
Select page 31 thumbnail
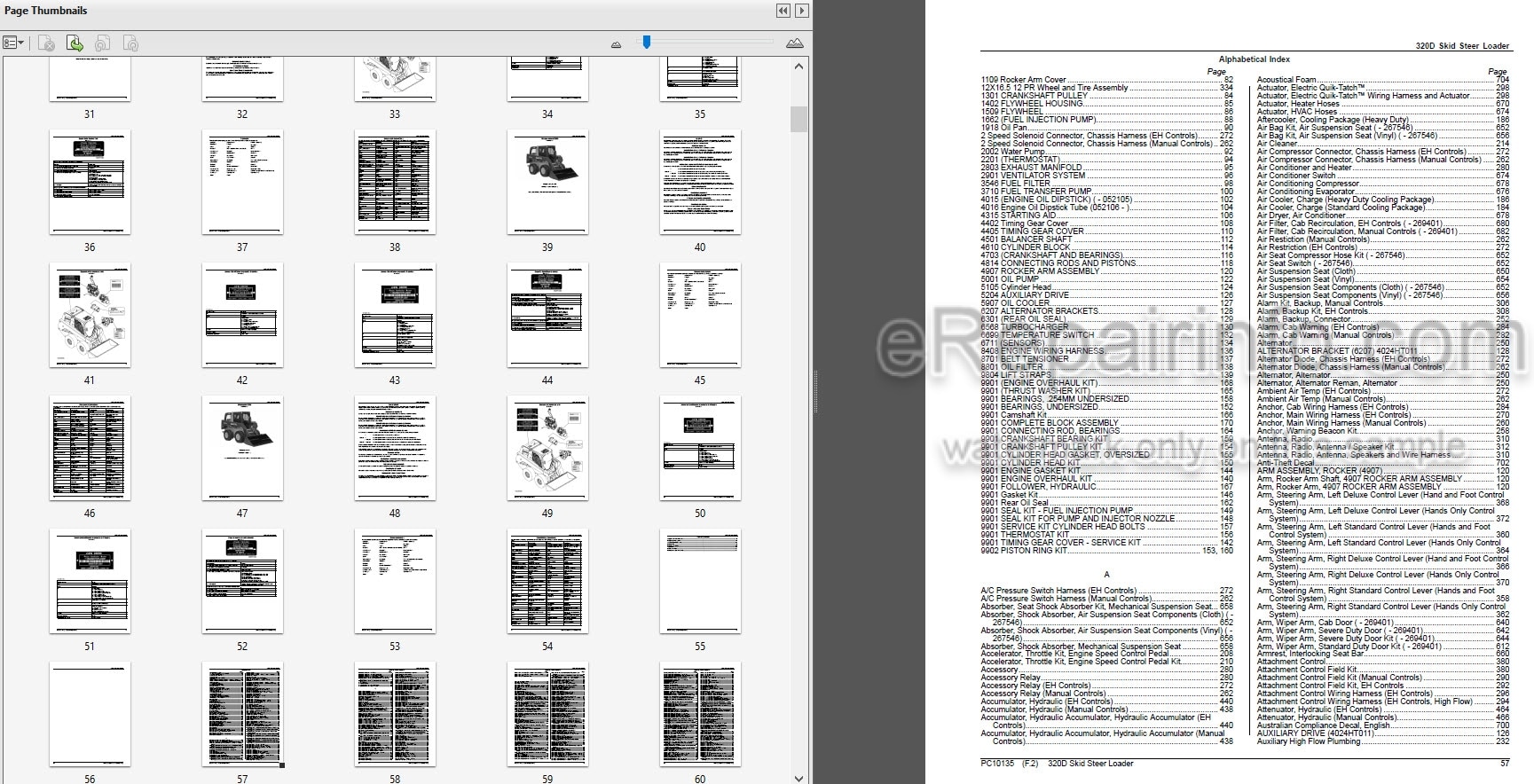coord(90,80)
